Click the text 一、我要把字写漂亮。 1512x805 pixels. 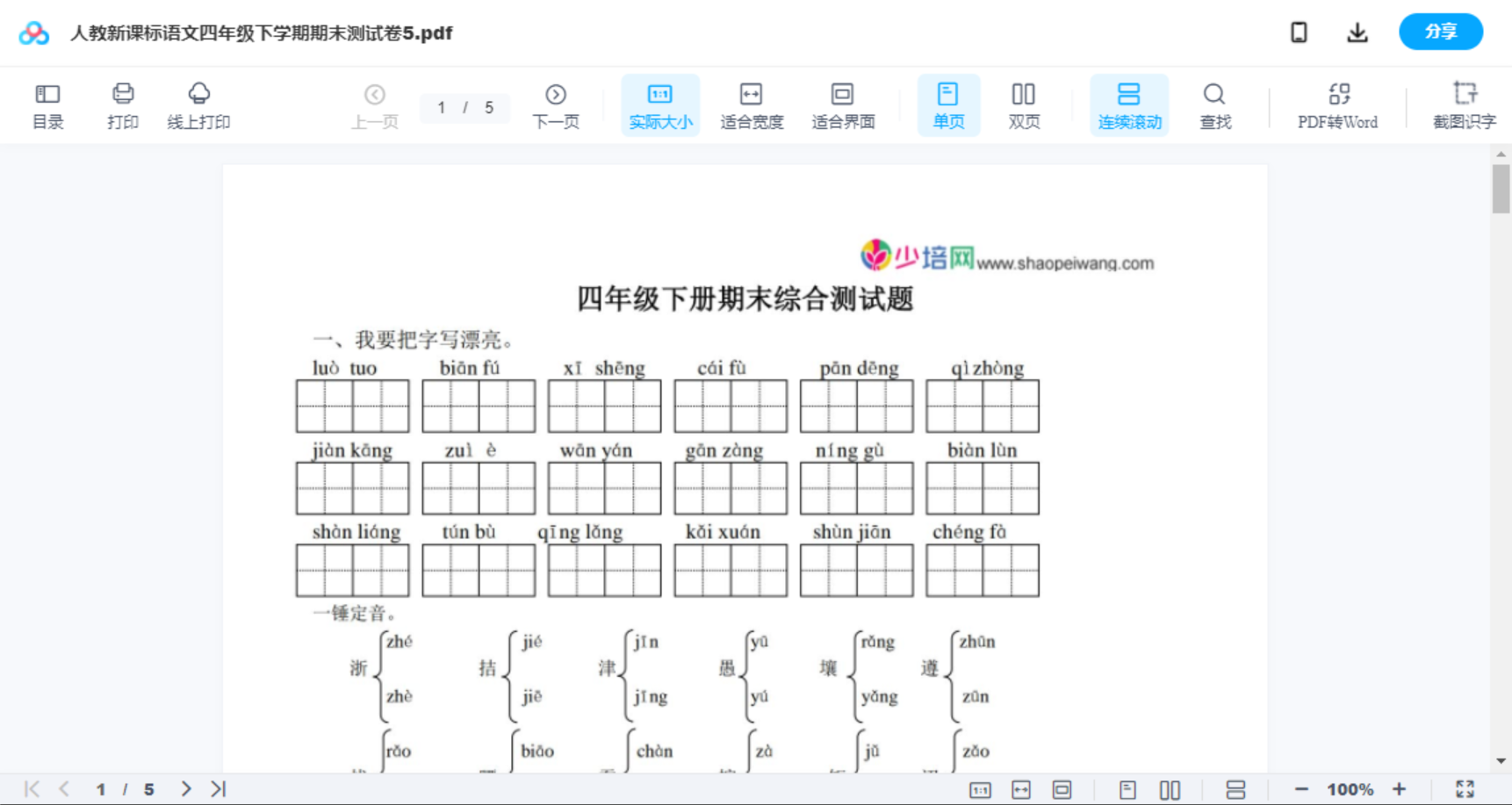click(416, 340)
